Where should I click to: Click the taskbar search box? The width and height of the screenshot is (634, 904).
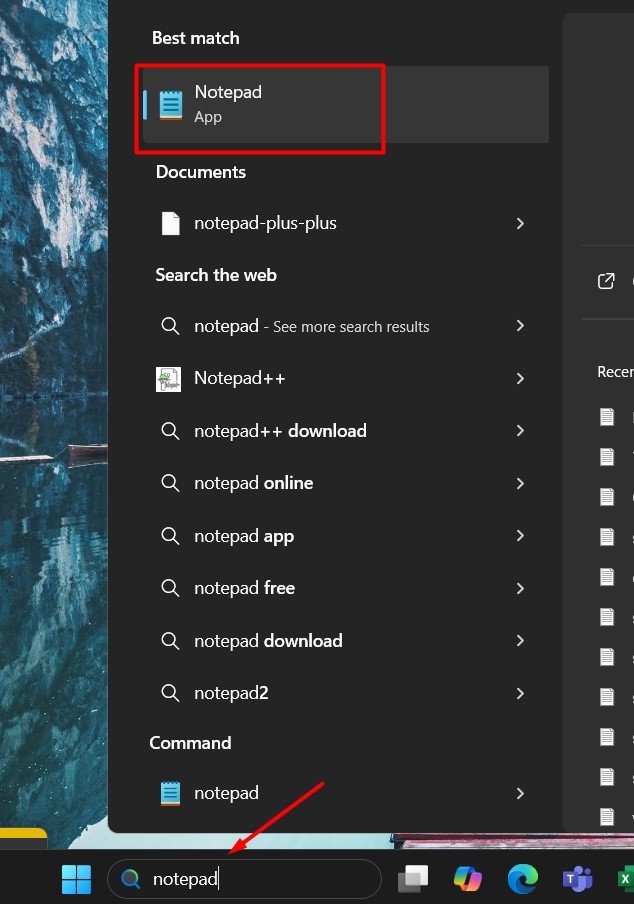244,879
